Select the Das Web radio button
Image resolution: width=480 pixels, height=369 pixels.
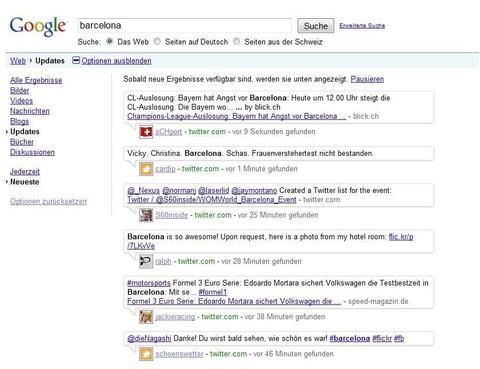click(x=109, y=41)
